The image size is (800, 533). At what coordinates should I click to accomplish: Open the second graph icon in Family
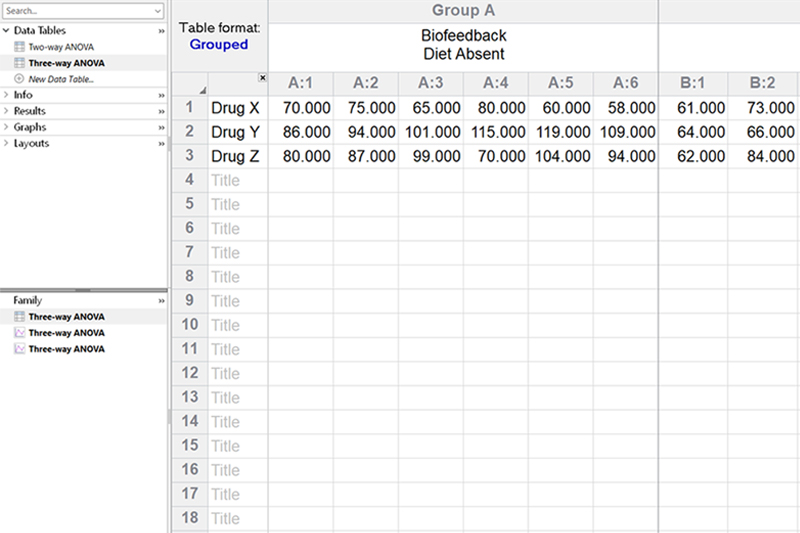point(19,349)
